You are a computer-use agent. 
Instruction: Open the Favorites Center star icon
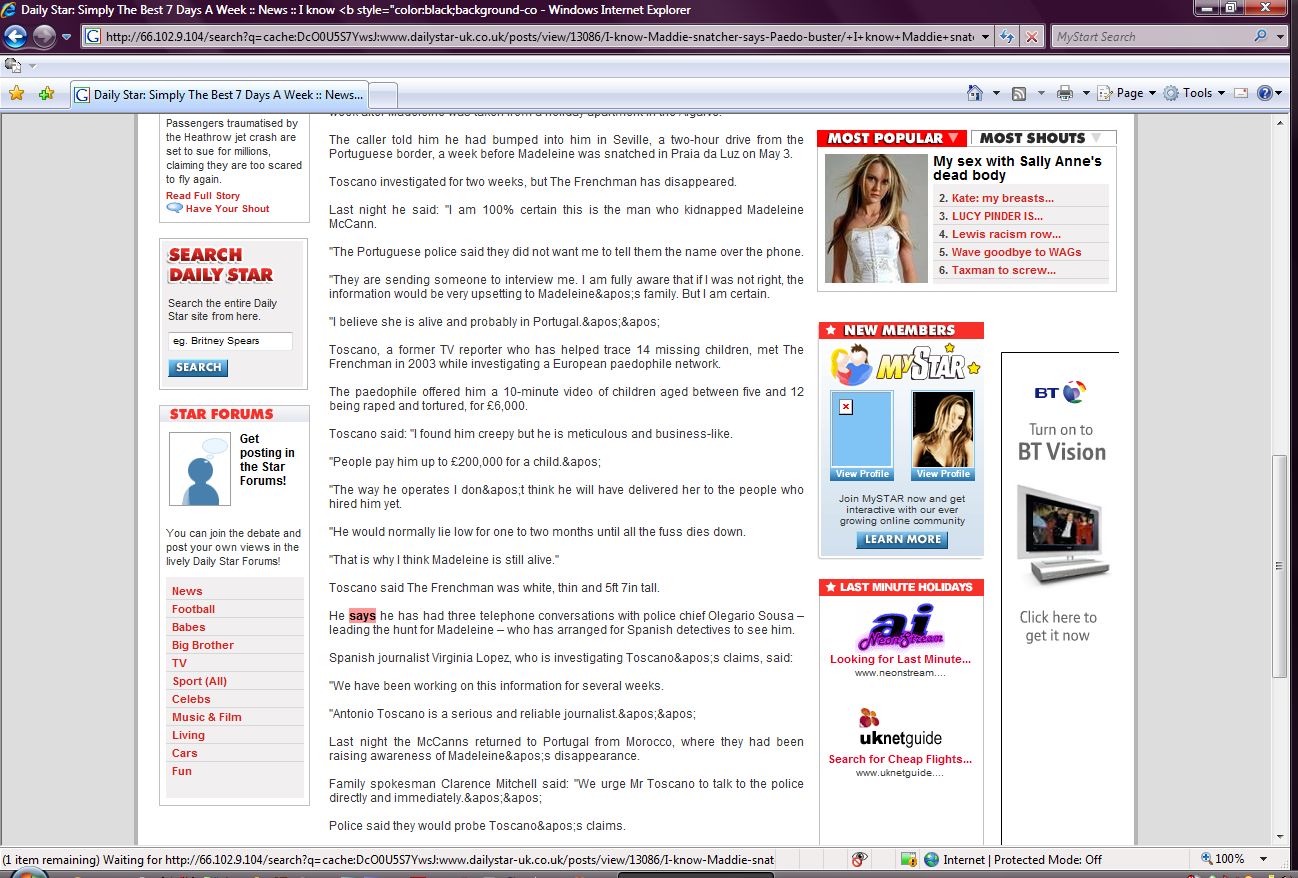click(16, 94)
